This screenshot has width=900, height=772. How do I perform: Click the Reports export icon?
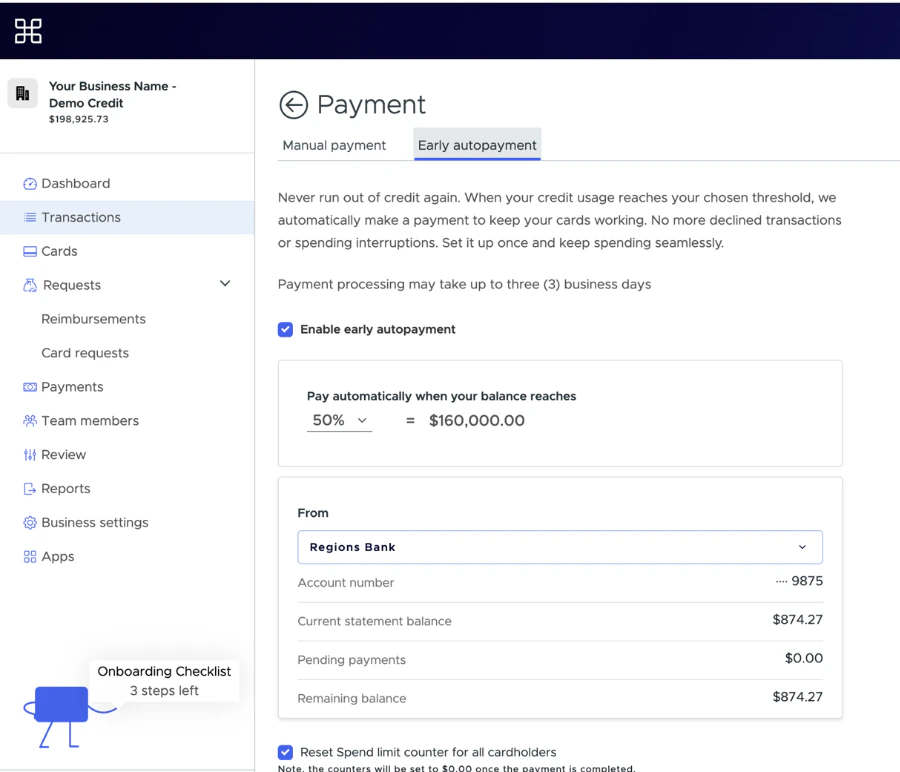point(30,488)
